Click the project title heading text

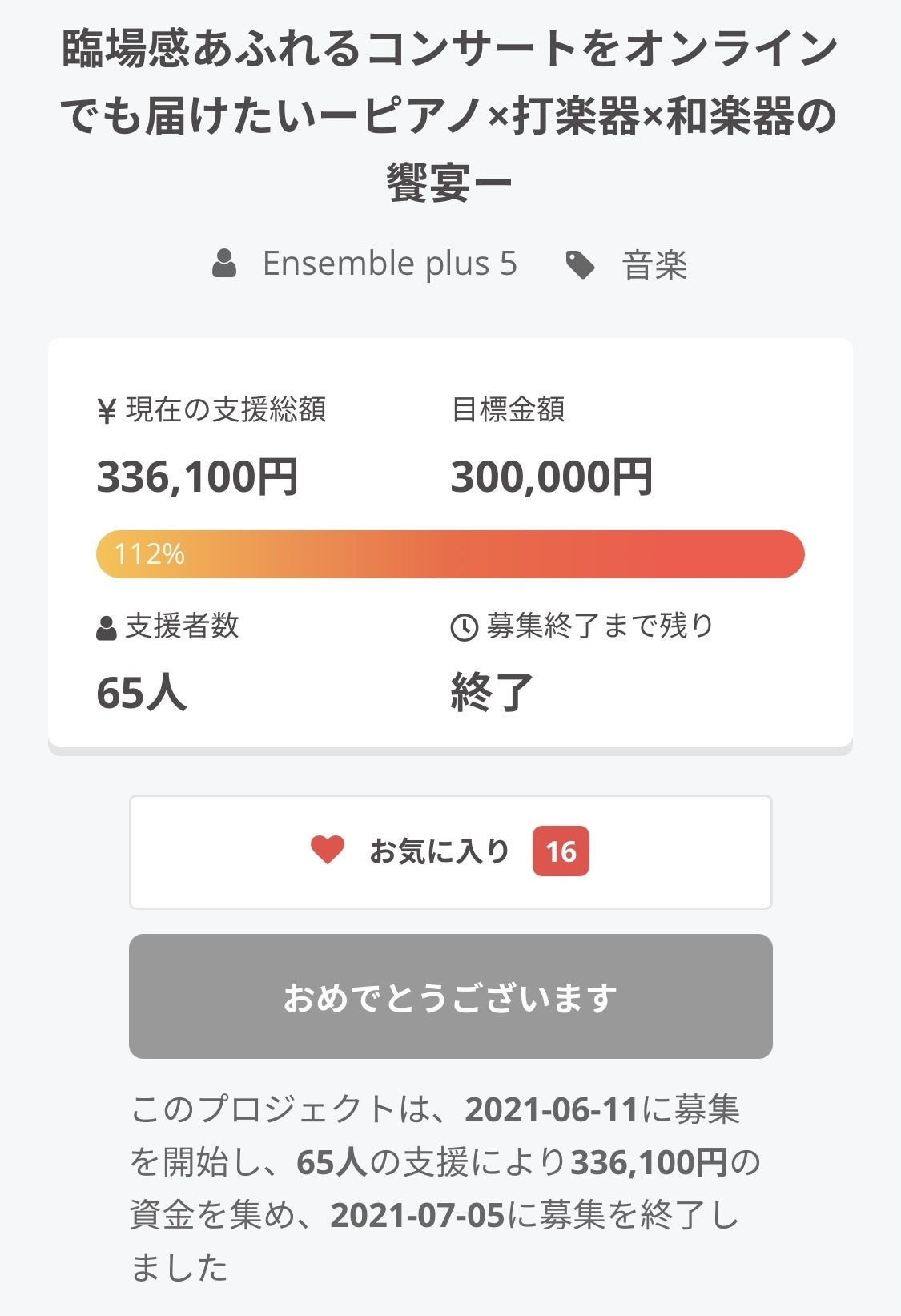tap(450, 115)
